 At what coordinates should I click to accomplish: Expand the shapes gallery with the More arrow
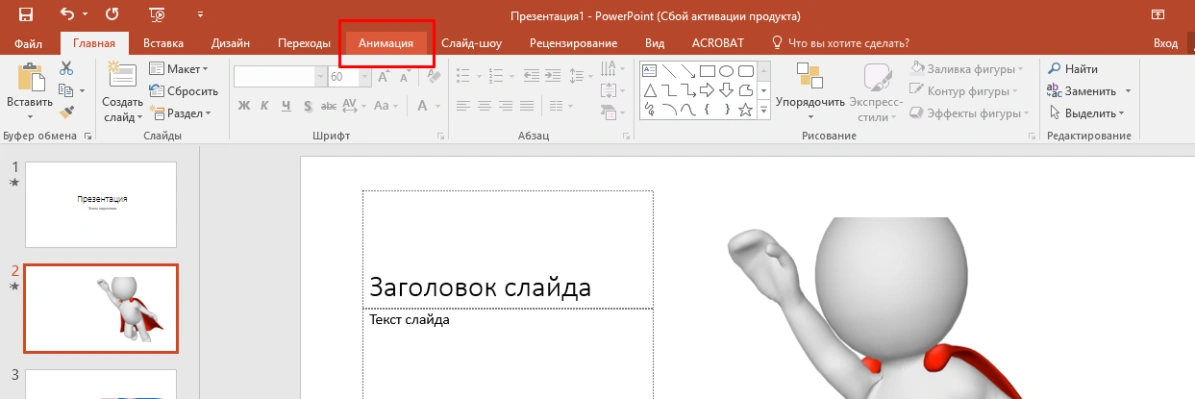click(x=764, y=111)
